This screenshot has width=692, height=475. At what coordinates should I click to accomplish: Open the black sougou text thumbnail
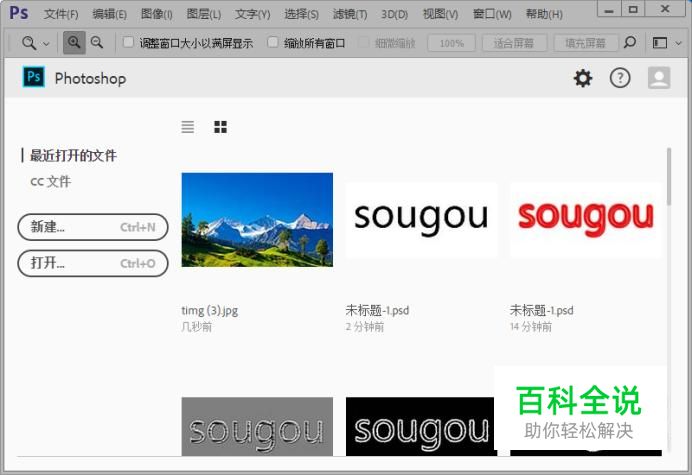(421, 219)
